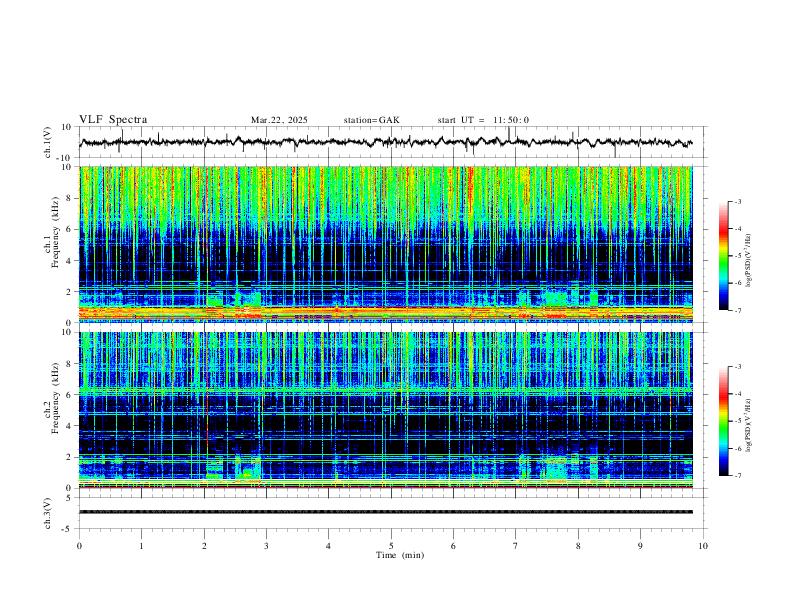Viewport: 792px width, 612px height.
Task: Click the "6" kHz tick of ch.2 spectrogram
Action: pyautogui.click(x=69, y=395)
